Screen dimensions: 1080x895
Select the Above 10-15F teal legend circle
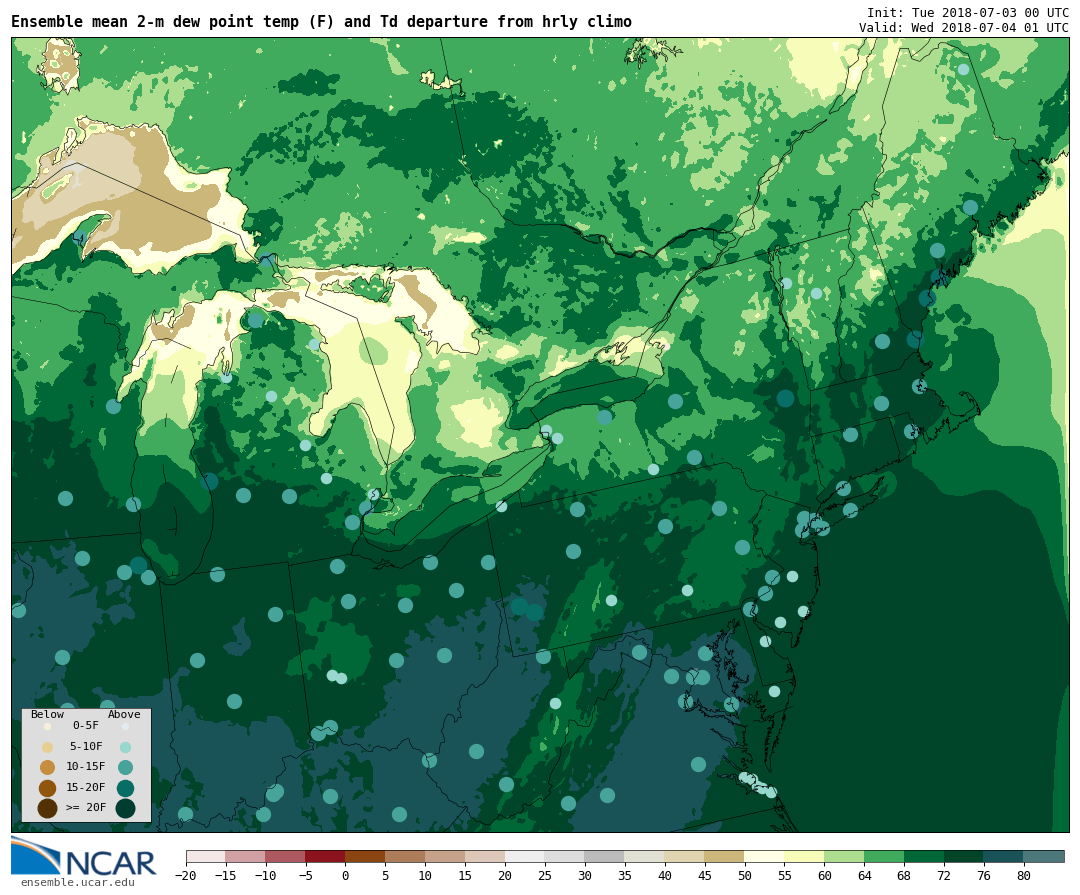click(x=125, y=767)
